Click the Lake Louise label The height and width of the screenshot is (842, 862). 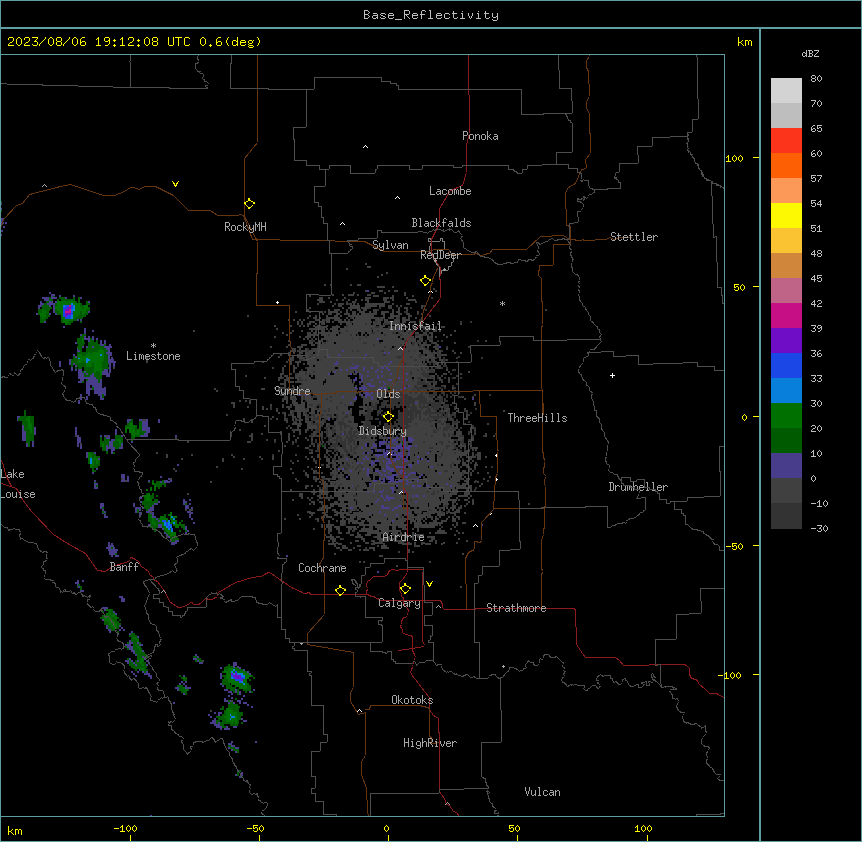click(x=18, y=484)
